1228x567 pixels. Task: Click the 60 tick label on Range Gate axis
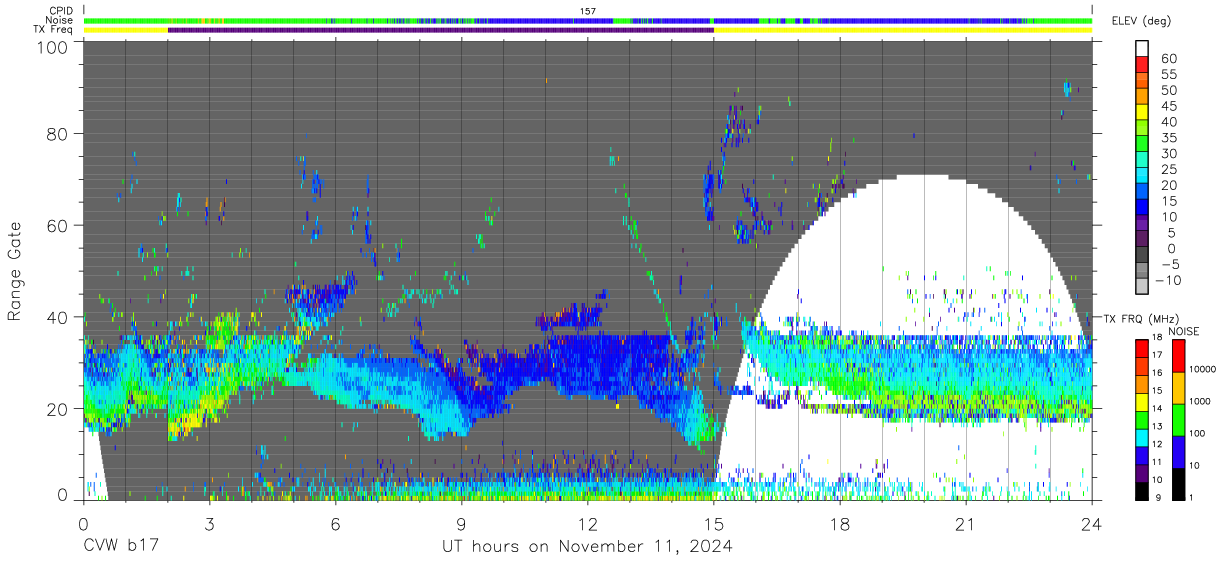click(x=58, y=225)
